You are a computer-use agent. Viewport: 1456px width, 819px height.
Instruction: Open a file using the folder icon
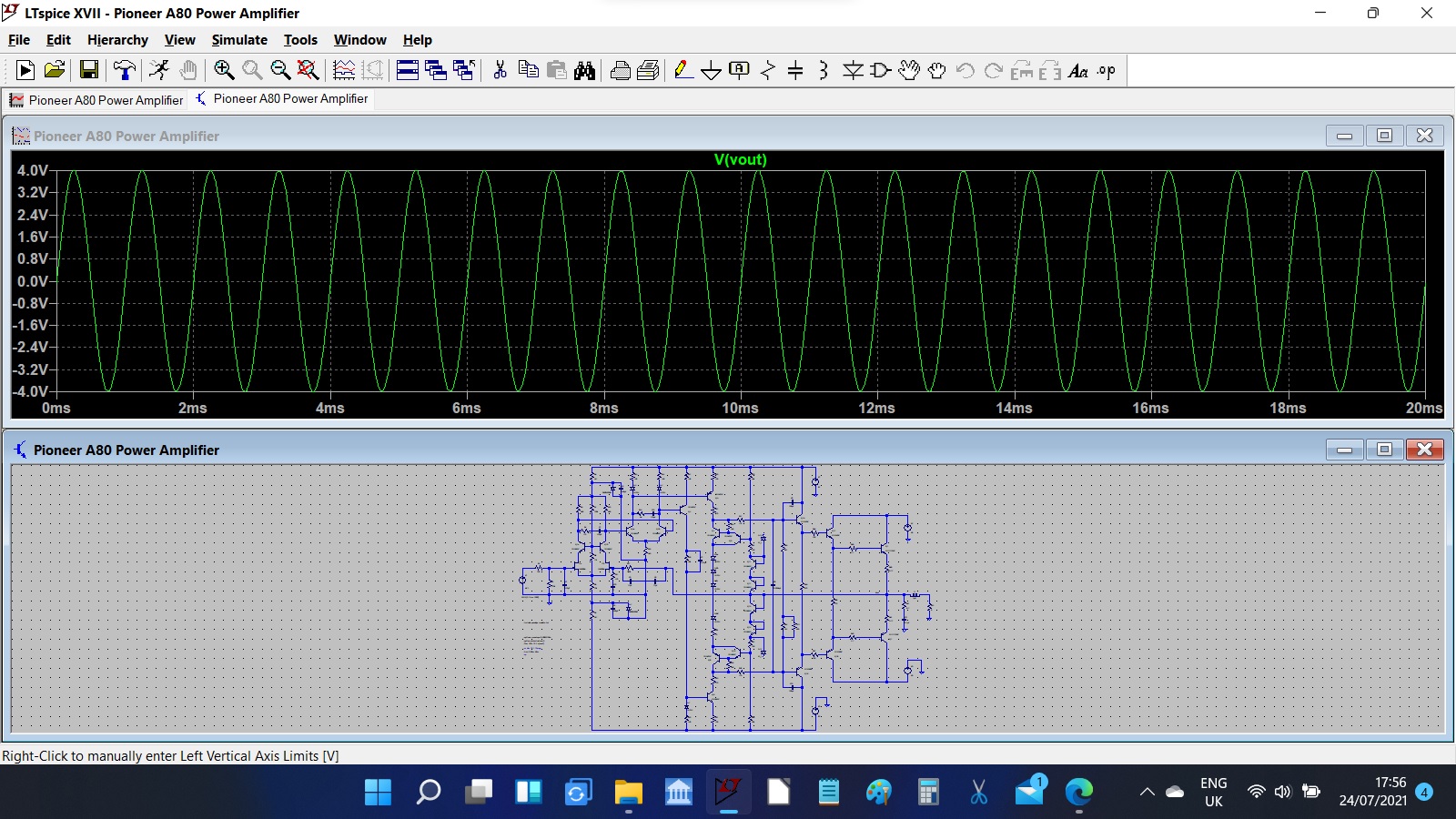click(x=55, y=70)
